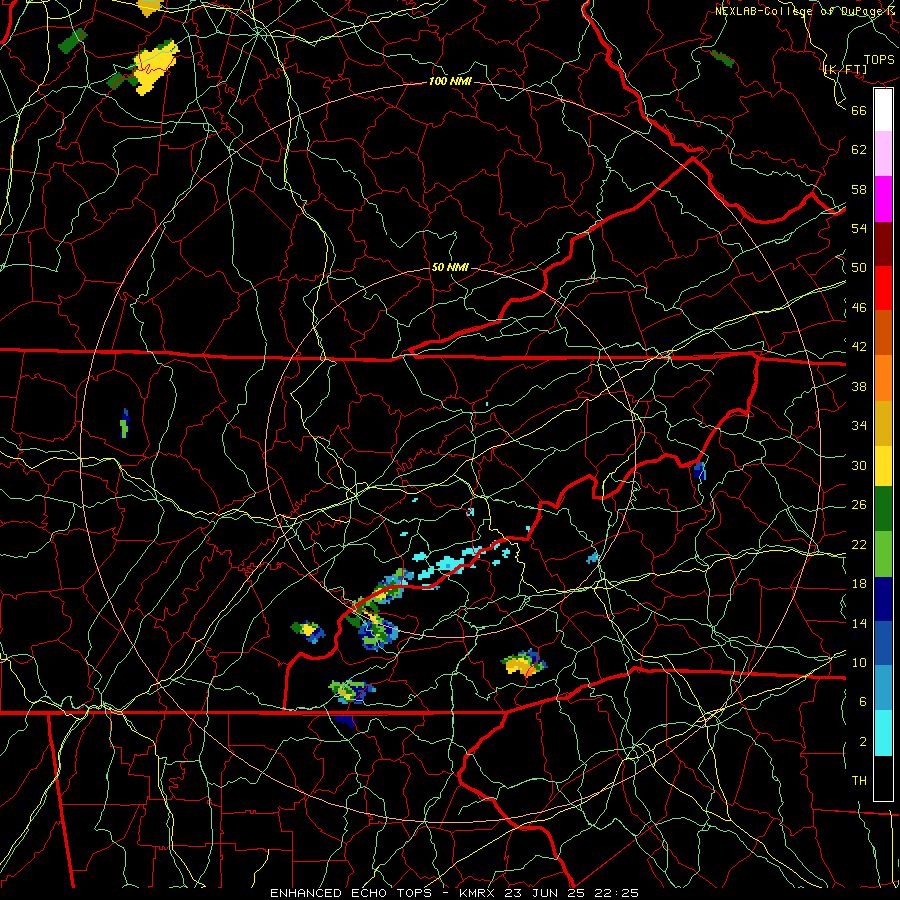Click the '10' legend value
The image size is (900, 900).
point(859,663)
